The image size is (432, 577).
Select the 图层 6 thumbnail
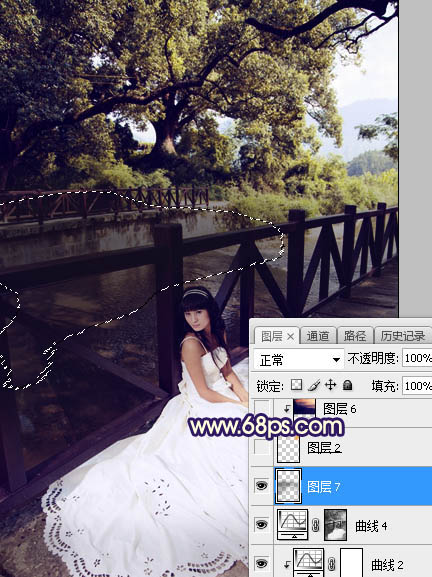pos(304,408)
